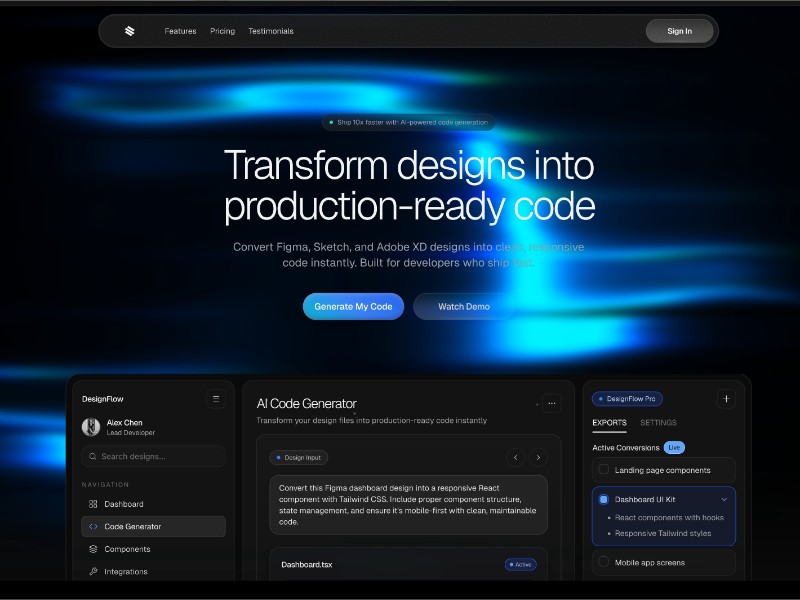This screenshot has height=600, width=800.
Task: Enable the Mobile app screens export
Action: point(603,563)
